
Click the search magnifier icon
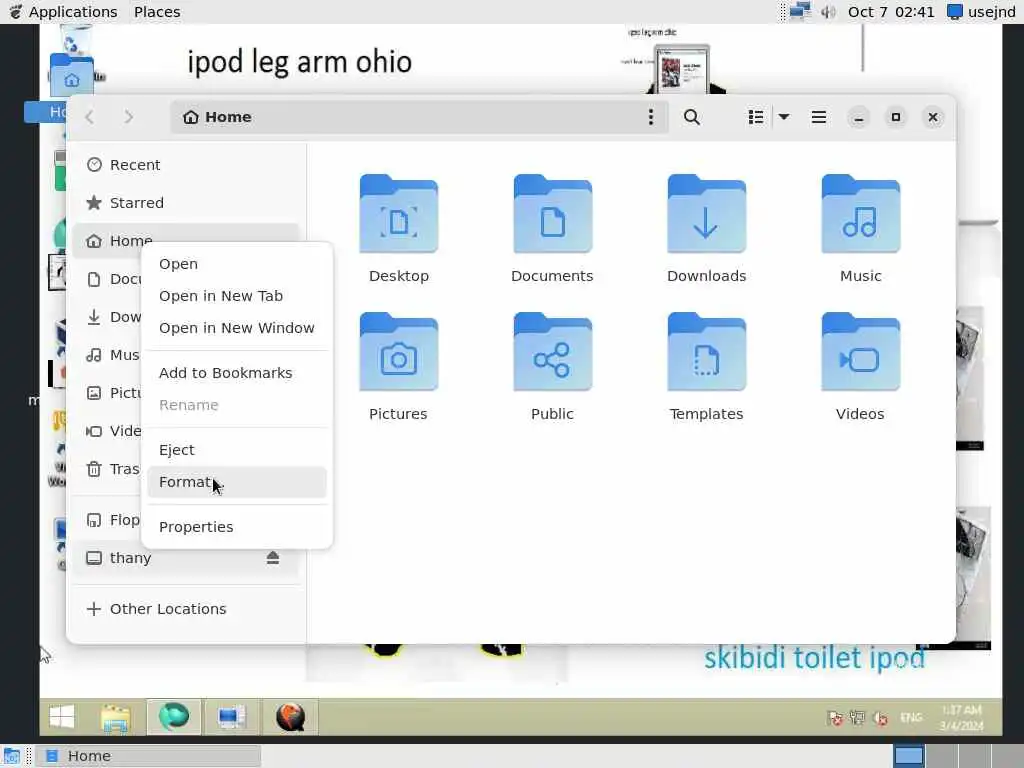[x=692, y=117]
